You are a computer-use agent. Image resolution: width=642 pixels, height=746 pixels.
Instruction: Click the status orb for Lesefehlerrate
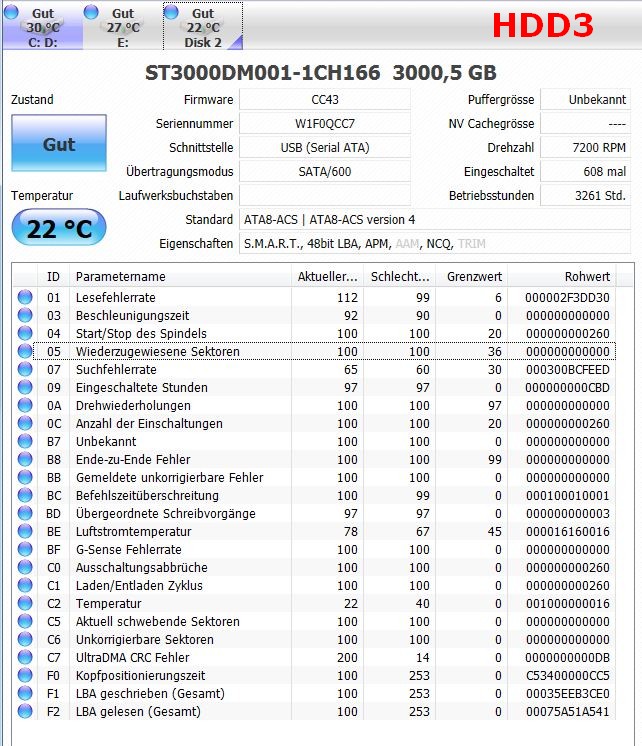click(25, 297)
